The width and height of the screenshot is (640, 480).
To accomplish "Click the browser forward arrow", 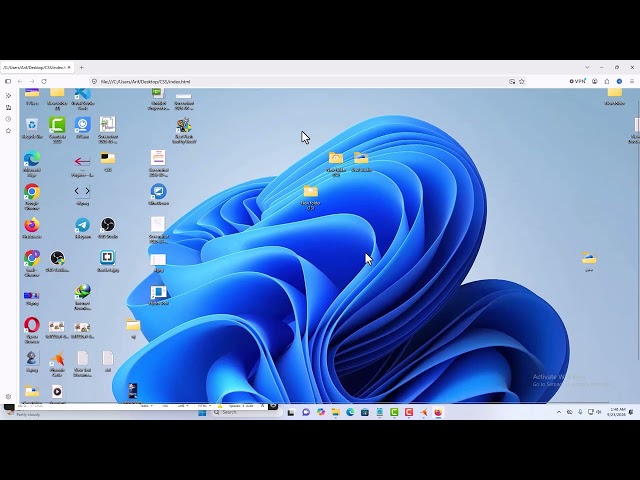I will tap(32, 82).
